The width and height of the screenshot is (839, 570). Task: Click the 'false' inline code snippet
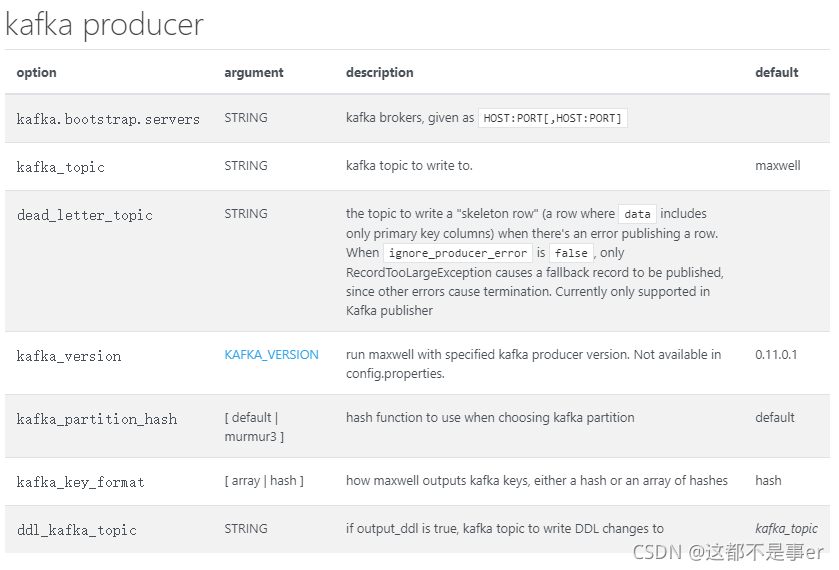(x=571, y=253)
